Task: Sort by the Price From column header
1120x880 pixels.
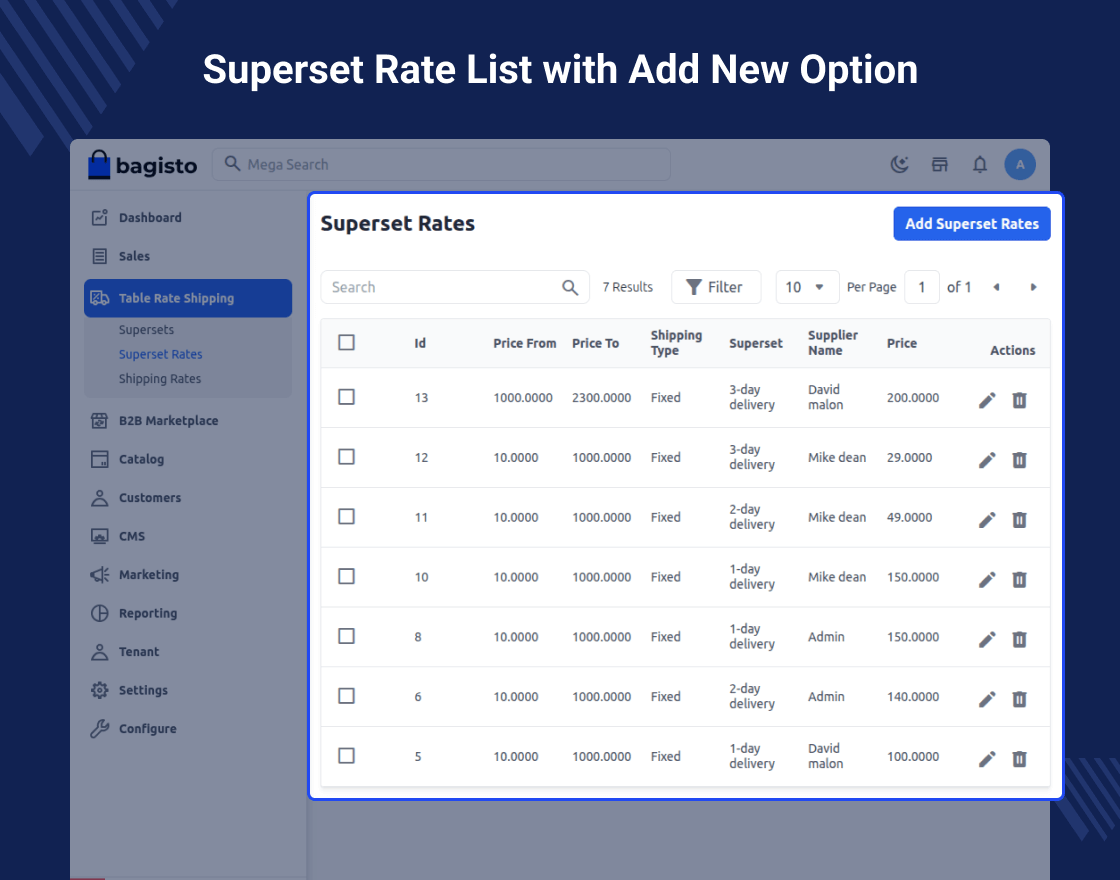Action: click(524, 344)
